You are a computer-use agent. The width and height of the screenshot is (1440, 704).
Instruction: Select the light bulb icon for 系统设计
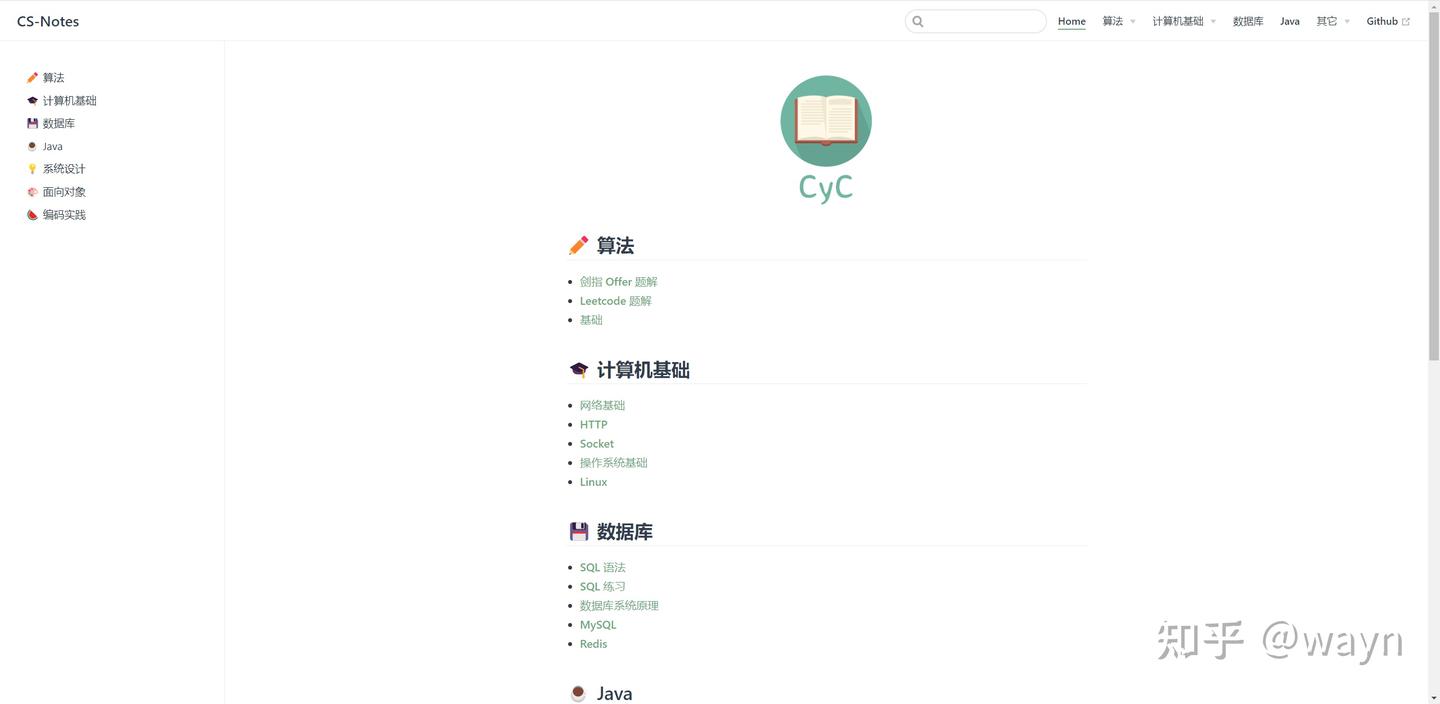33,168
